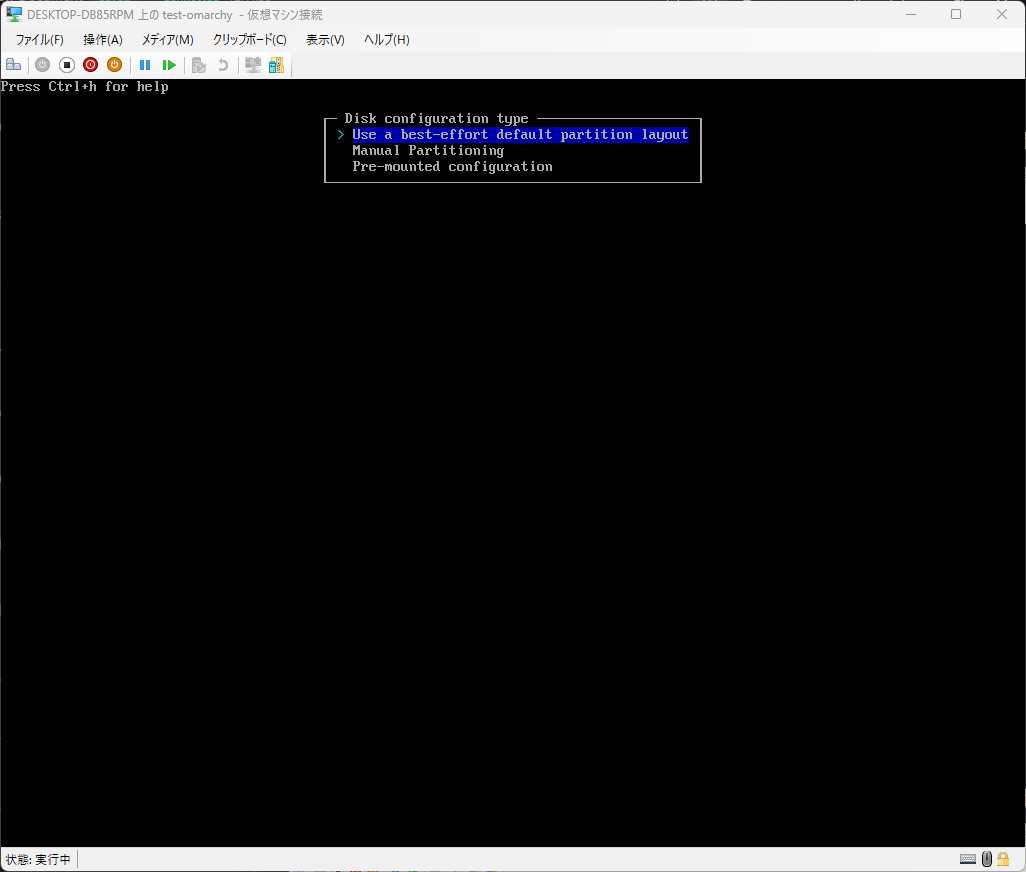The width and height of the screenshot is (1026, 872).
Task: Click the greyed-out Checkpoint toolbar icon
Action: coord(199,65)
